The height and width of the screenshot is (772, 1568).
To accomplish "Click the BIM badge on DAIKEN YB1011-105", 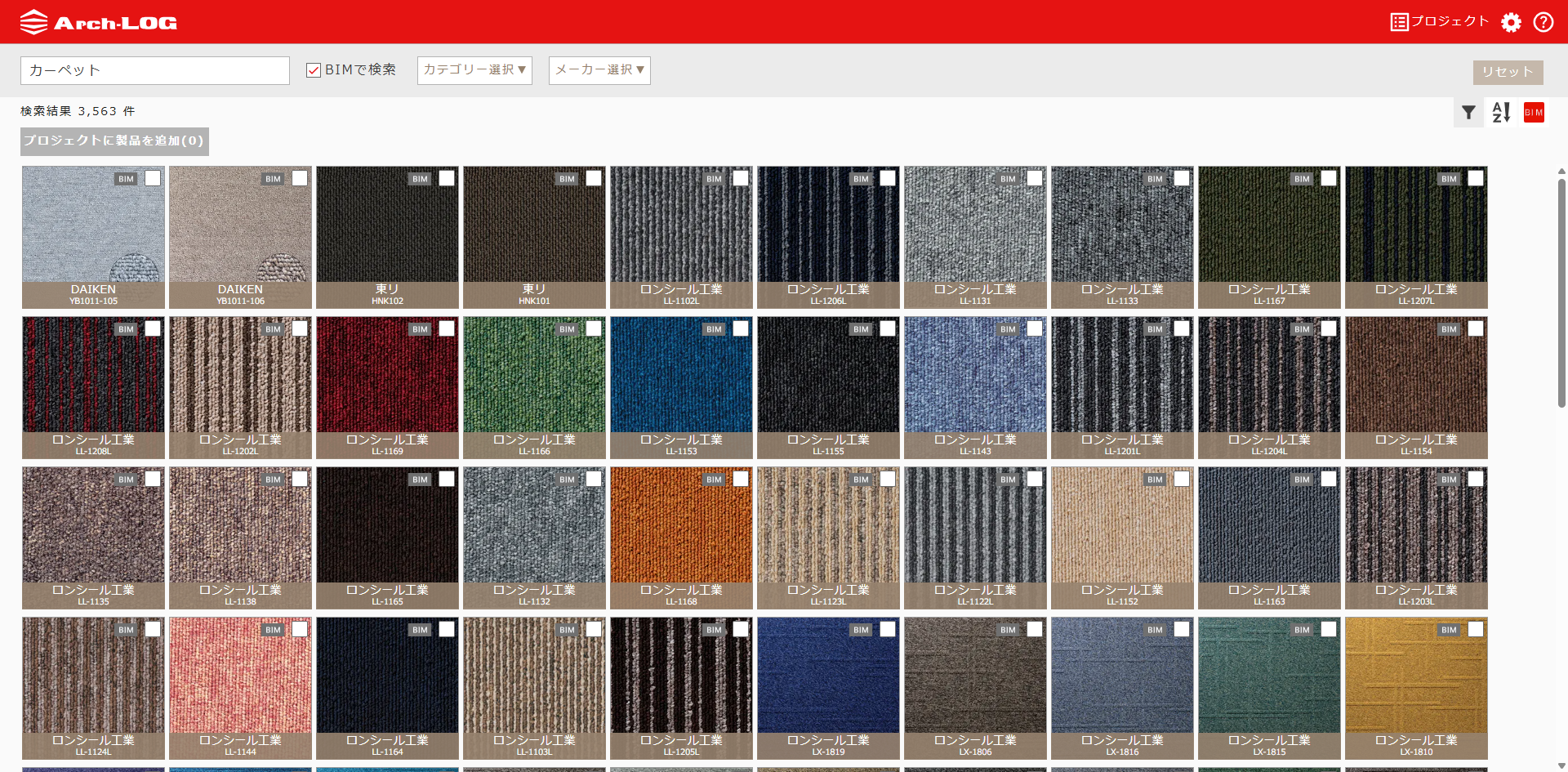I will [x=126, y=179].
